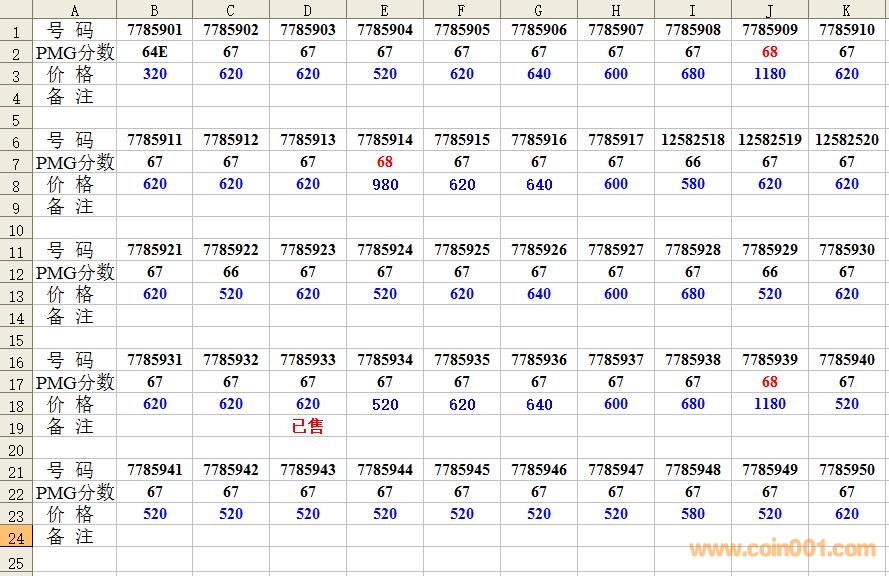The height and width of the screenshot is (576, 889).
Task: Click column A header
Action: 75,10
